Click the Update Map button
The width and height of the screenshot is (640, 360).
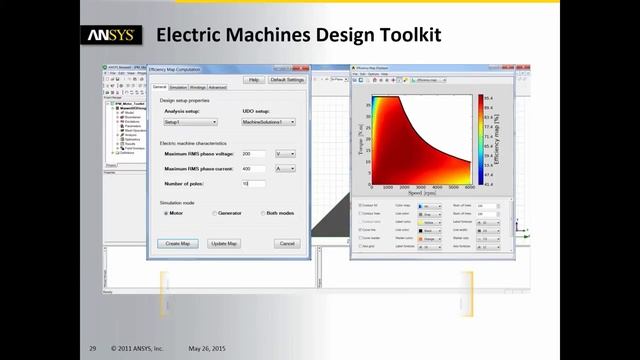click(x=224, y=244)
